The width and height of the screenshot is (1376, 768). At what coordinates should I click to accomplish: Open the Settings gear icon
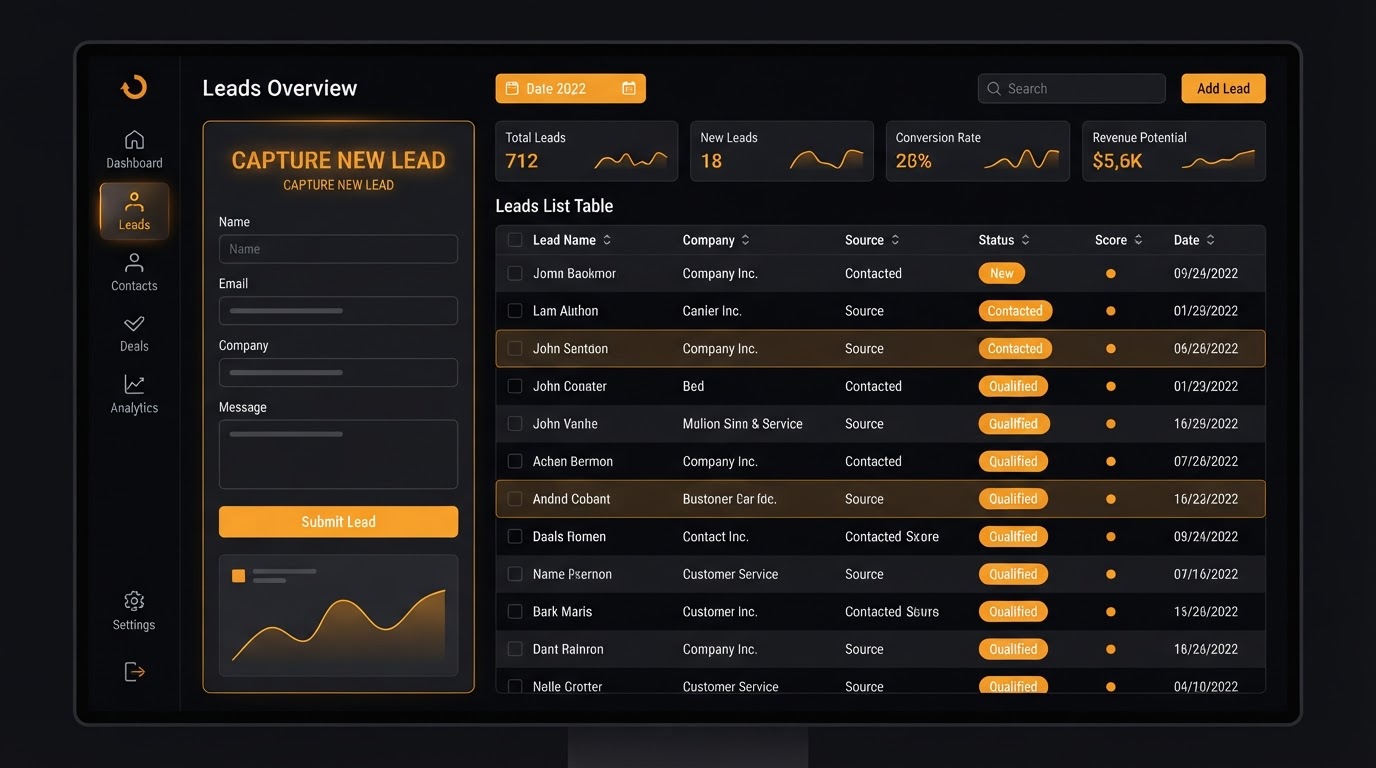(134, 601)
